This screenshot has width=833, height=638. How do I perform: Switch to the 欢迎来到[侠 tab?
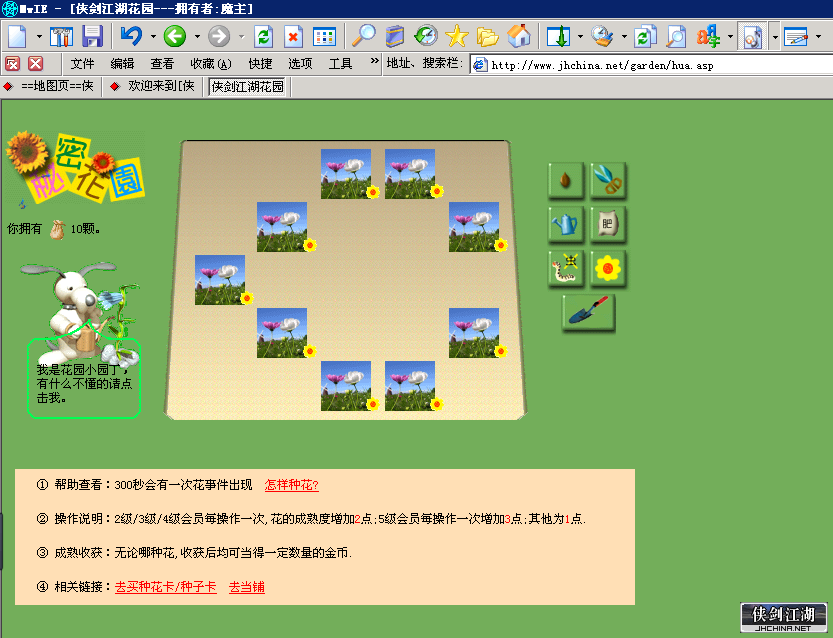pyautogui.click(x=153, y=86)
